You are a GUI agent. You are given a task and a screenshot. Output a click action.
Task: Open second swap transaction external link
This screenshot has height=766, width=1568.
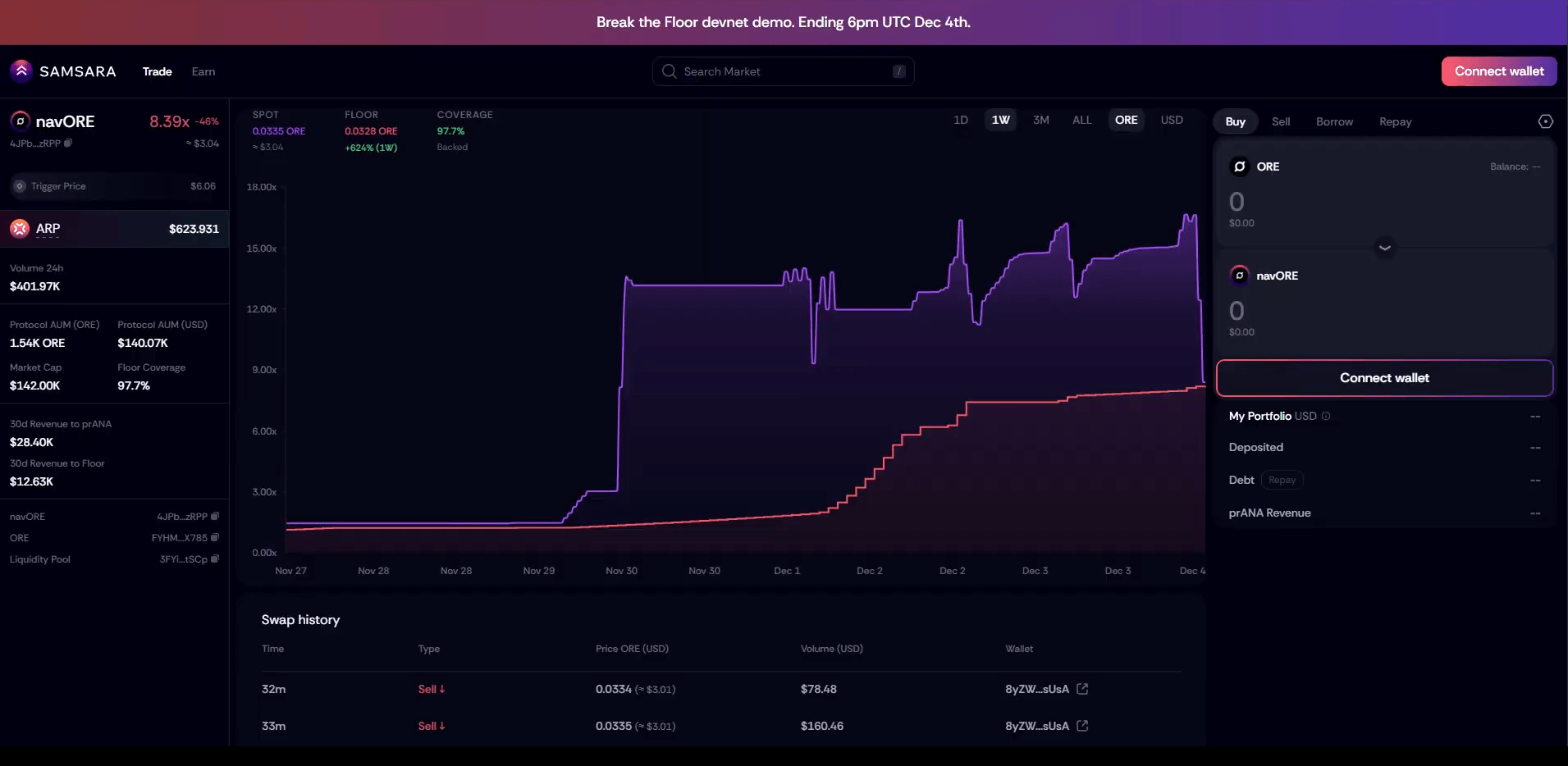[1082, 726]
